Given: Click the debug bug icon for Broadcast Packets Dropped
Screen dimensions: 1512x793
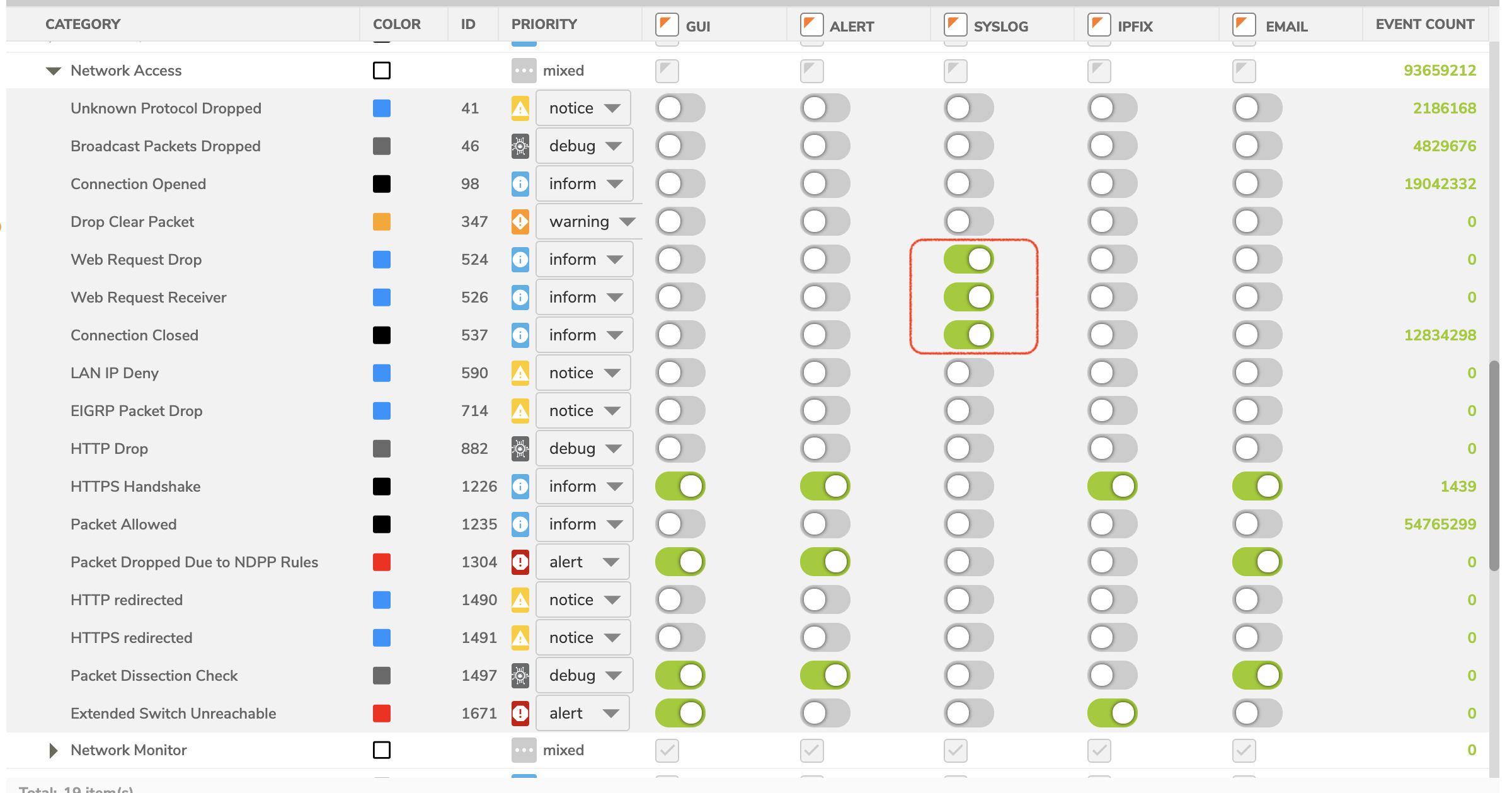Looking at the screenshot, I should pos(520,146).
